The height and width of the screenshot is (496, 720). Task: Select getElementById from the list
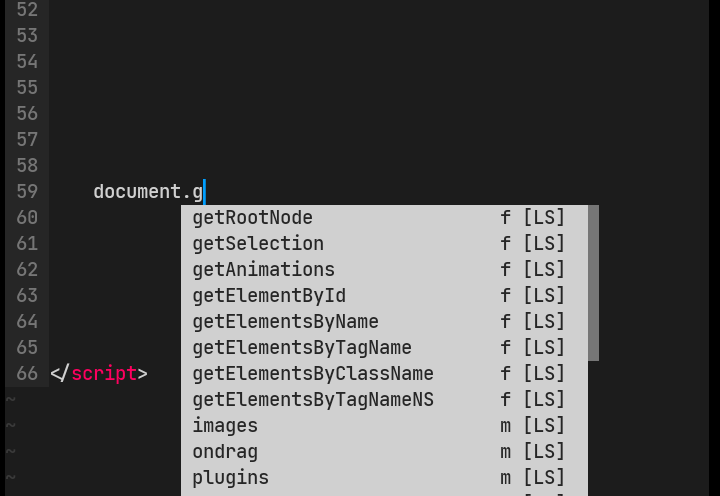(x=384, y=296)
